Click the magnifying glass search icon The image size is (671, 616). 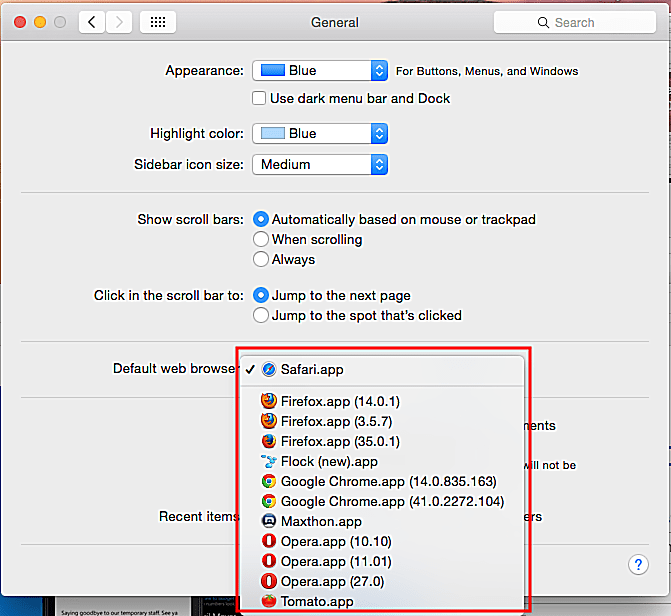pos(543,23)
